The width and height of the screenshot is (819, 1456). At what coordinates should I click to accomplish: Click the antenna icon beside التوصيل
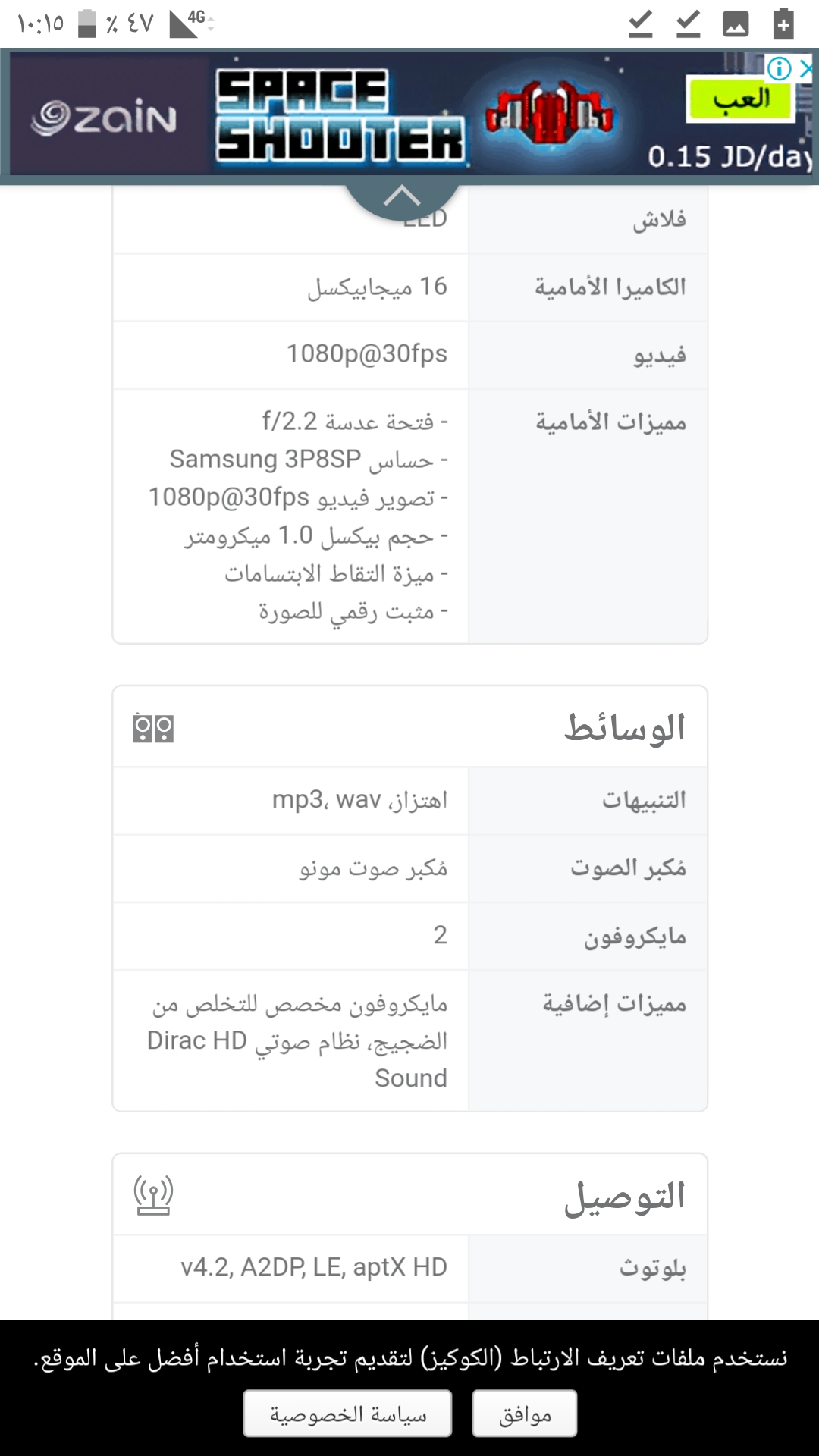[x=153, y=1196]
